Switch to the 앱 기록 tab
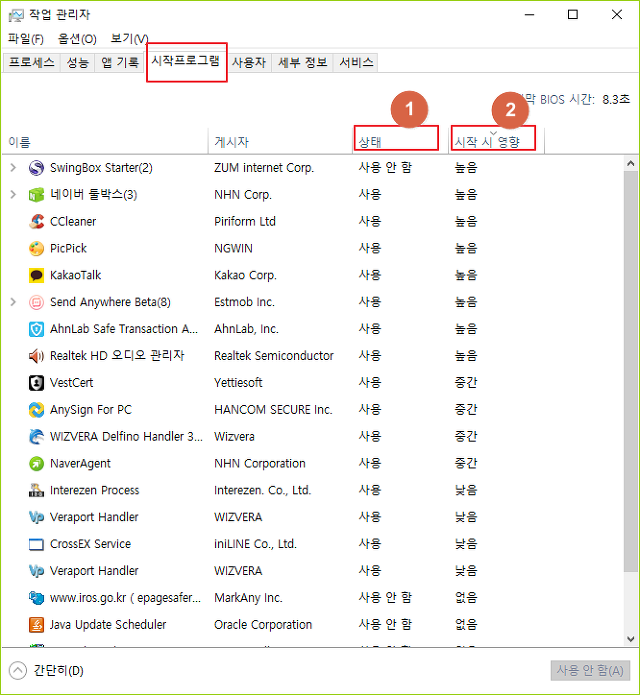The height and width of the screenshot is (695, 640). (120, 62)
